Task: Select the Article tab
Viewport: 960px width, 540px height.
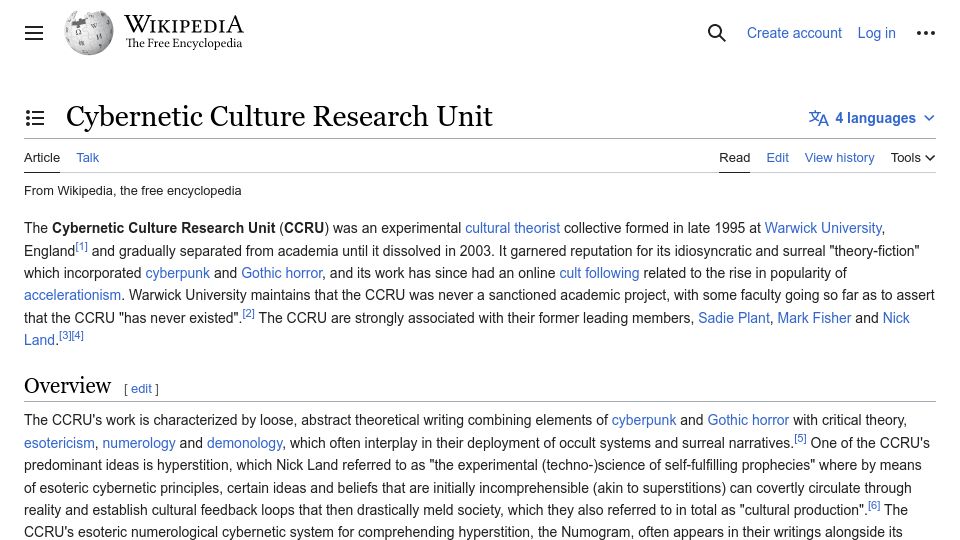Action: coord(42,158)
